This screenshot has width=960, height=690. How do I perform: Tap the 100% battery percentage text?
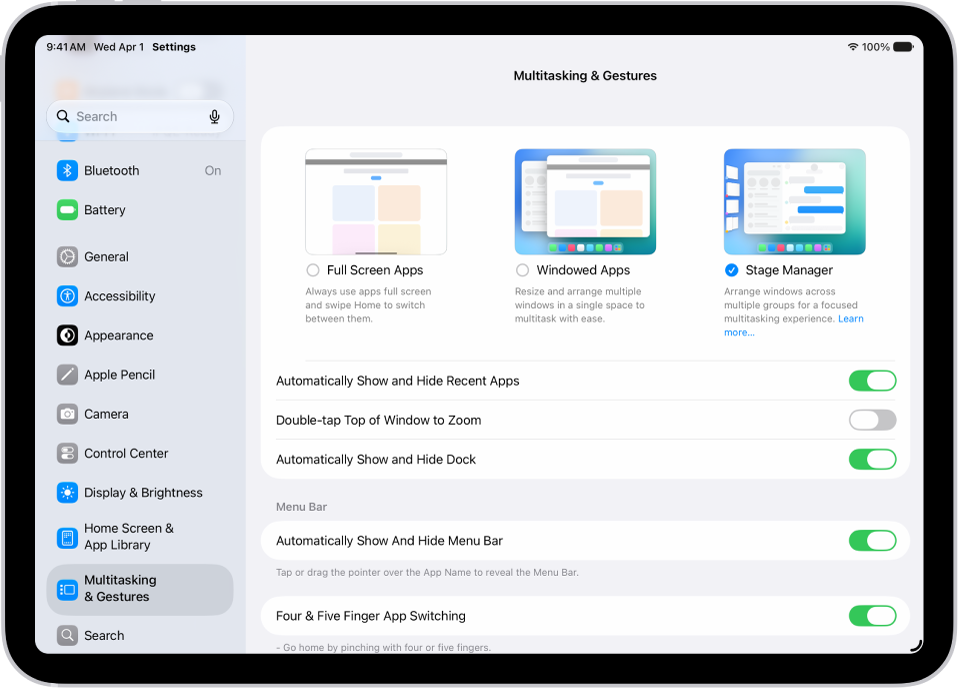coord(876,47)
